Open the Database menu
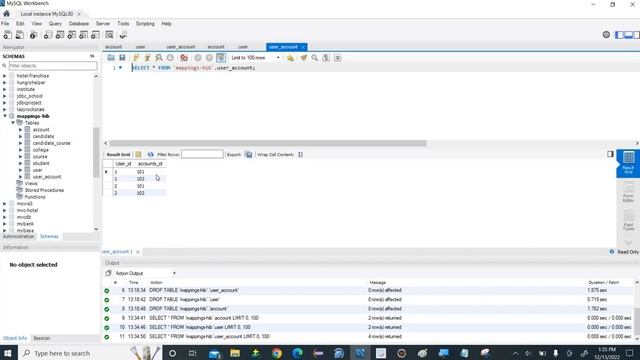This screenshot has height=360, width=640. coord(79,24)
